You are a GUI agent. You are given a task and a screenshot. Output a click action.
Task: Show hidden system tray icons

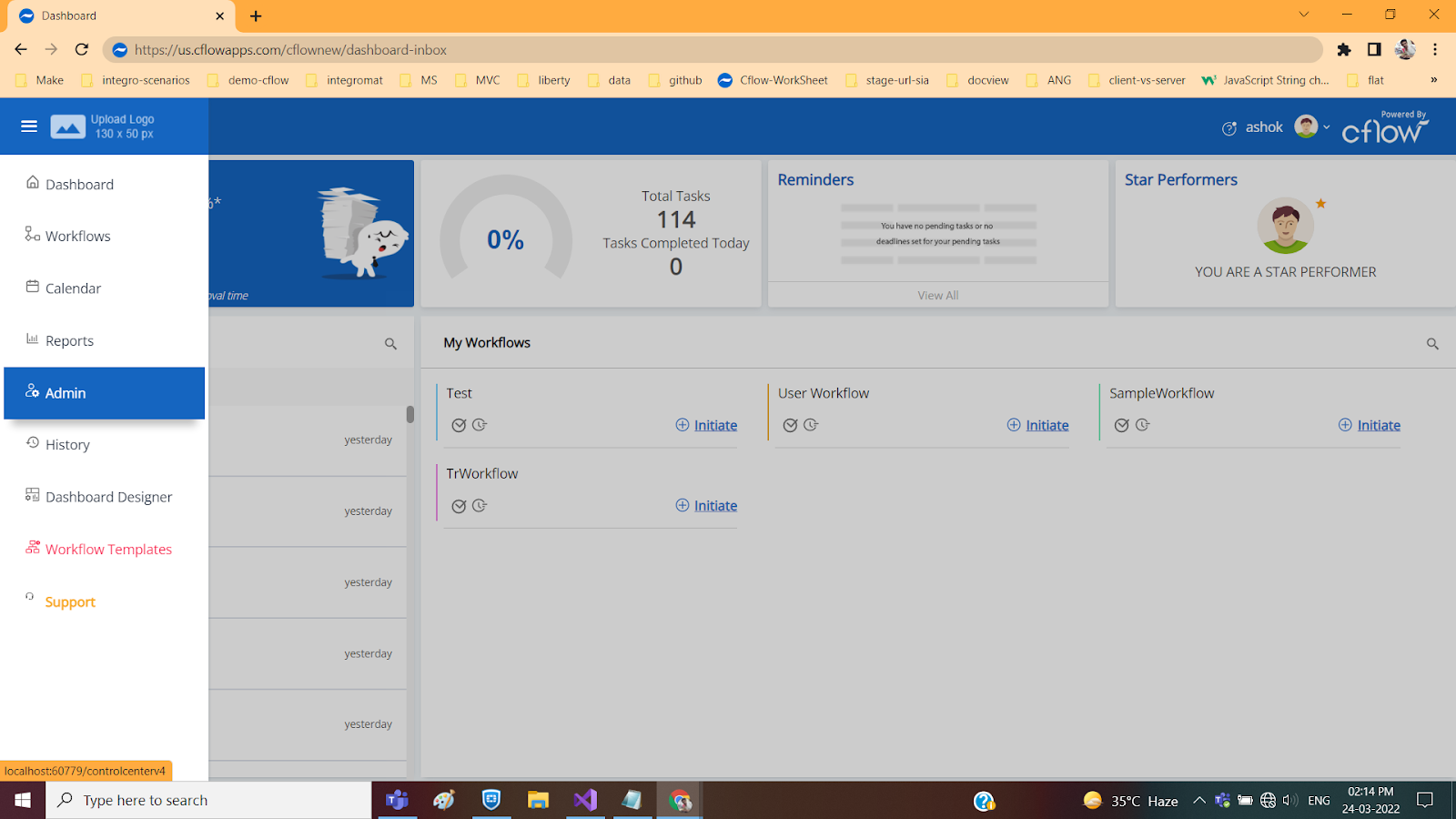pyautogui.click(x=1199, y=801)
